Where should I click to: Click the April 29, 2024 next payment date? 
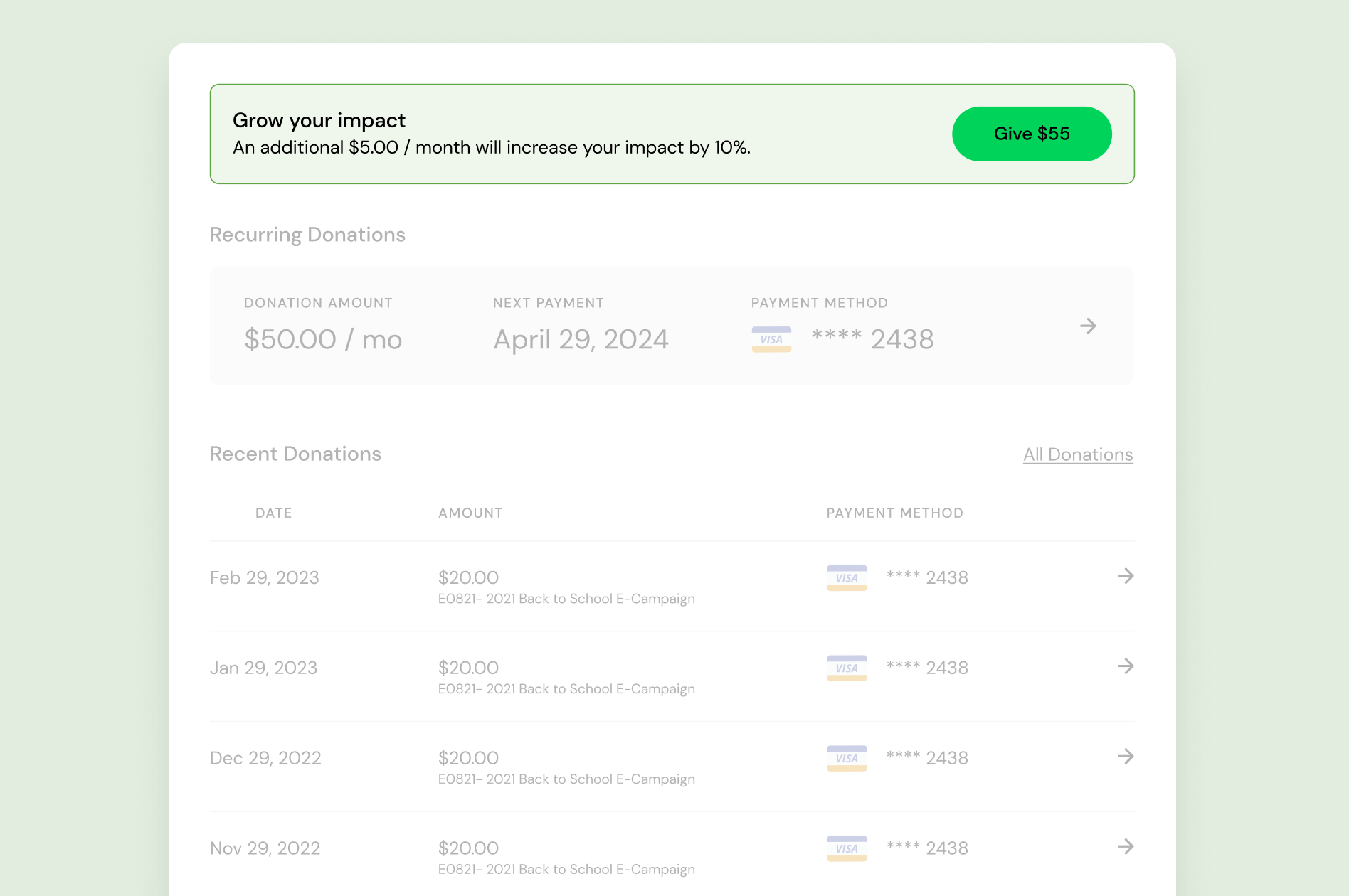pyautogui.click(x=581, y=339)
